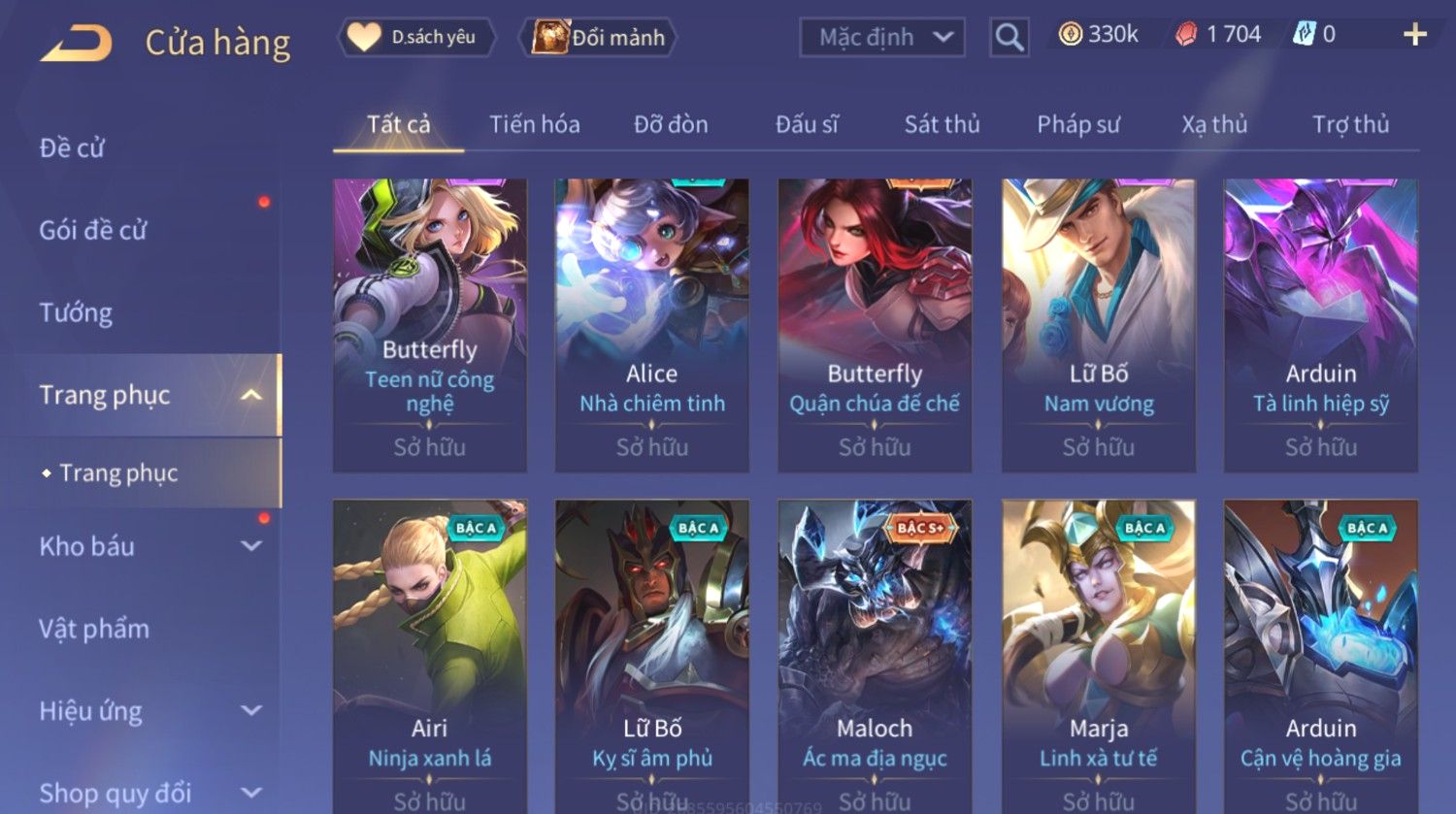Expand the Kho báu sidebar section

click(x=251, y=546)
